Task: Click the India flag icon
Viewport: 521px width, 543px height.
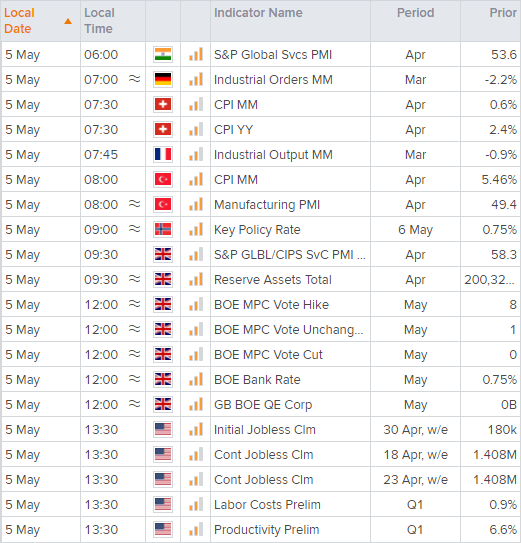Action: [x=163, y=55]
